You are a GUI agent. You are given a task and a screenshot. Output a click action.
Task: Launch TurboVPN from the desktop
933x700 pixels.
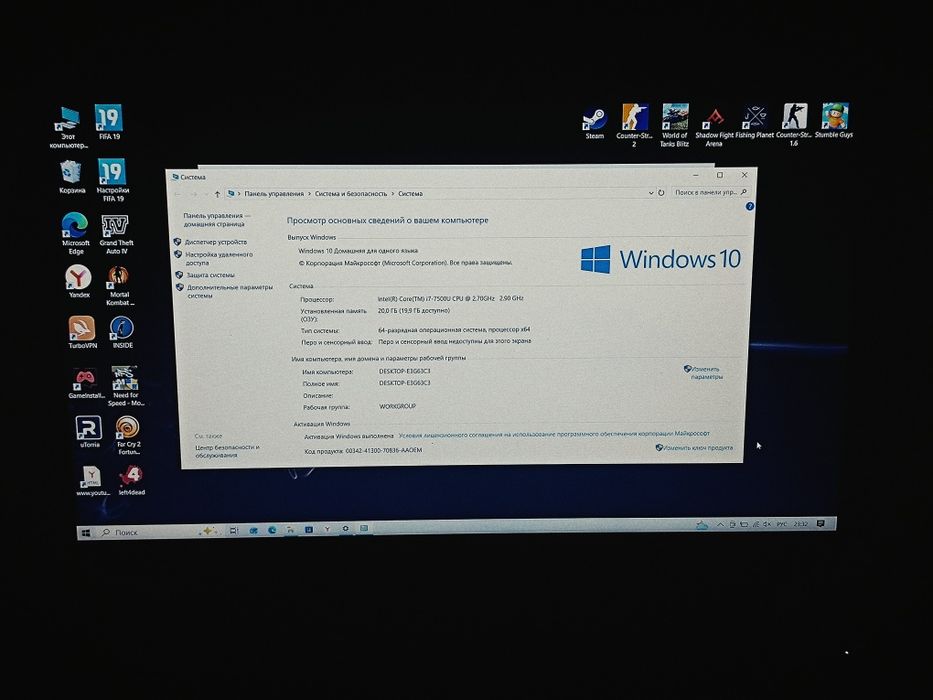(82, 332)
